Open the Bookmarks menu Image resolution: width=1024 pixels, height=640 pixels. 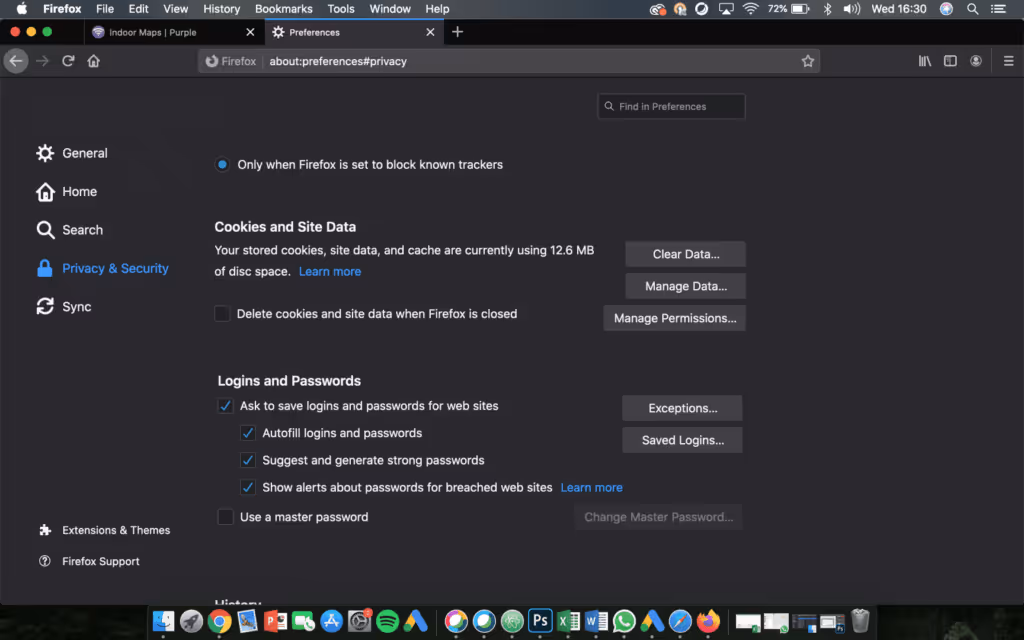point(283,9)
